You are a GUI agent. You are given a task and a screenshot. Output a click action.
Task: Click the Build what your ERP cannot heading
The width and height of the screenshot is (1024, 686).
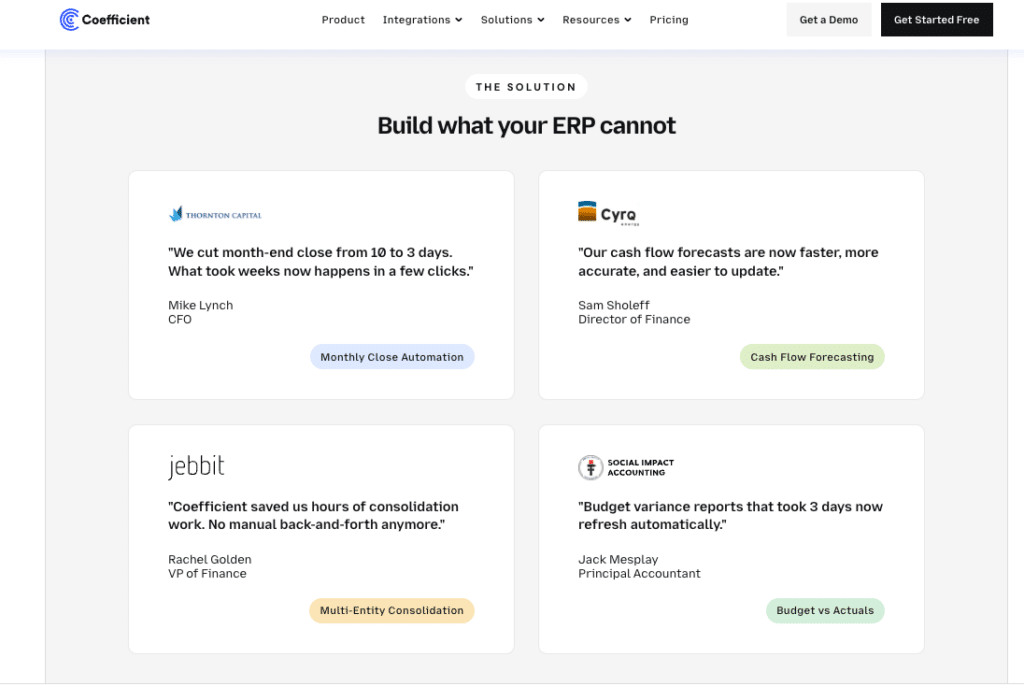[x=526, y=125]
